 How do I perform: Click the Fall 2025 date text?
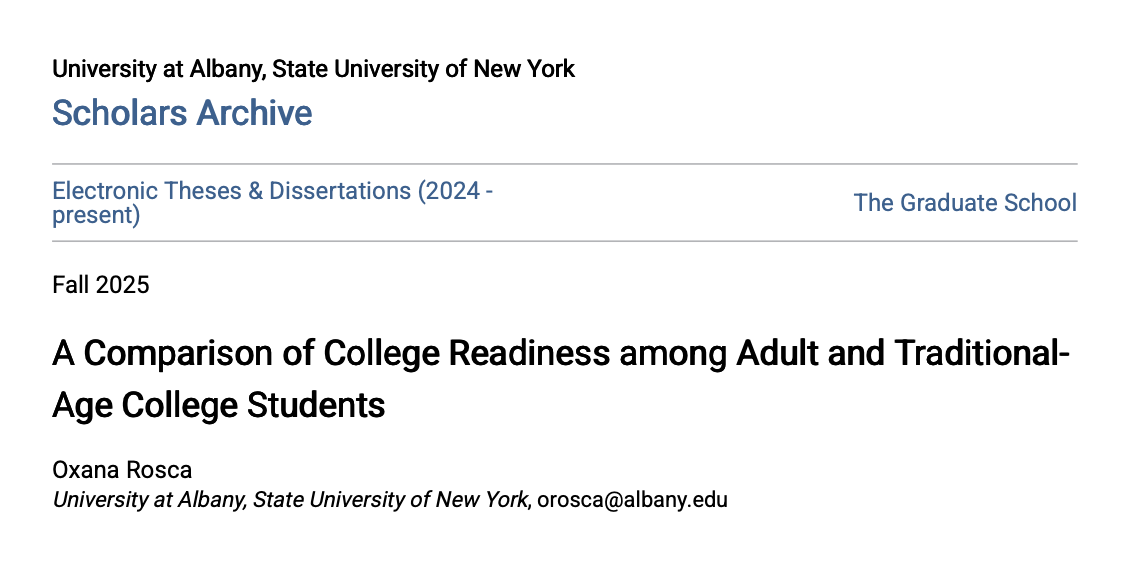point(100,285)
